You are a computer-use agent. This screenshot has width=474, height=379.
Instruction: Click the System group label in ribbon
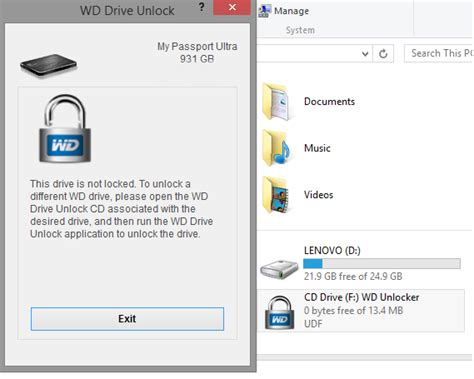(x=300, y=30)
